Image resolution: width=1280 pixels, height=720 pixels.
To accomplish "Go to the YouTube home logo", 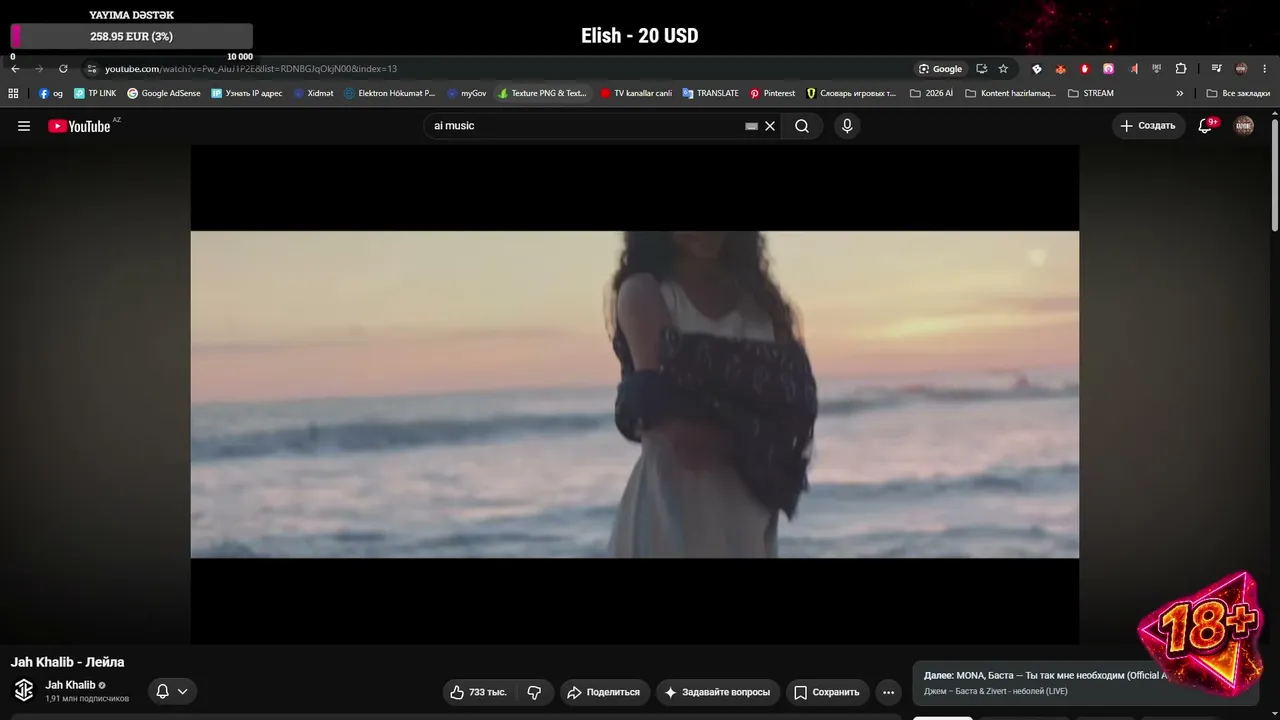I will [x=79, y=126].
